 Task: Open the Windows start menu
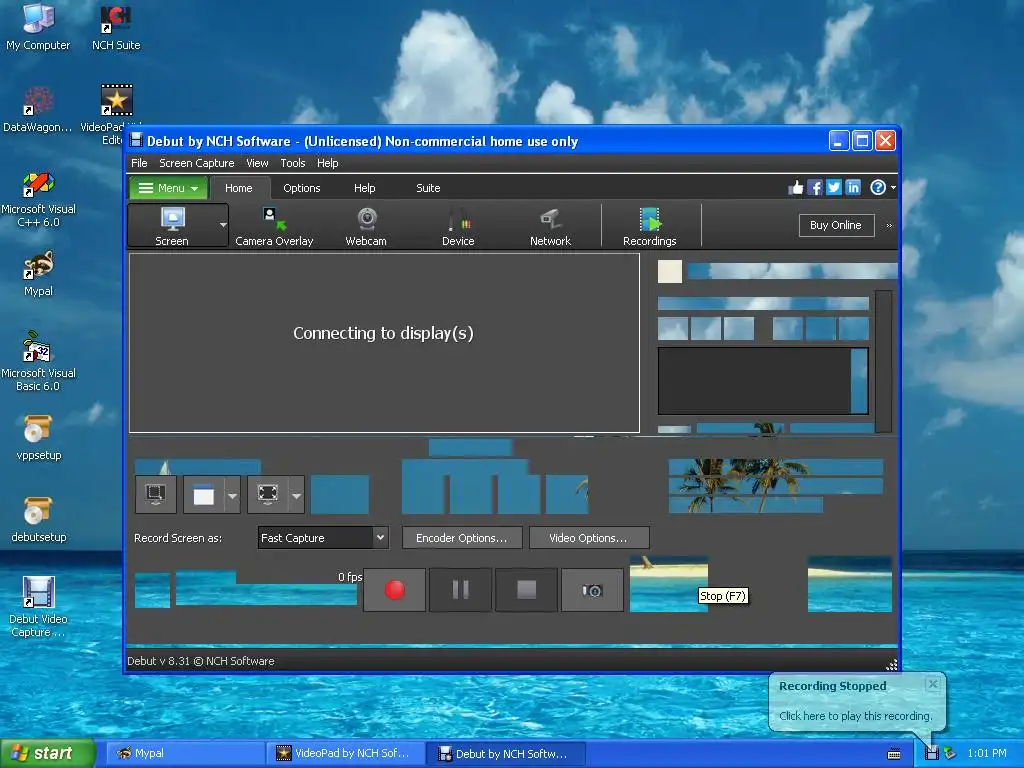(x=47, y=753)
